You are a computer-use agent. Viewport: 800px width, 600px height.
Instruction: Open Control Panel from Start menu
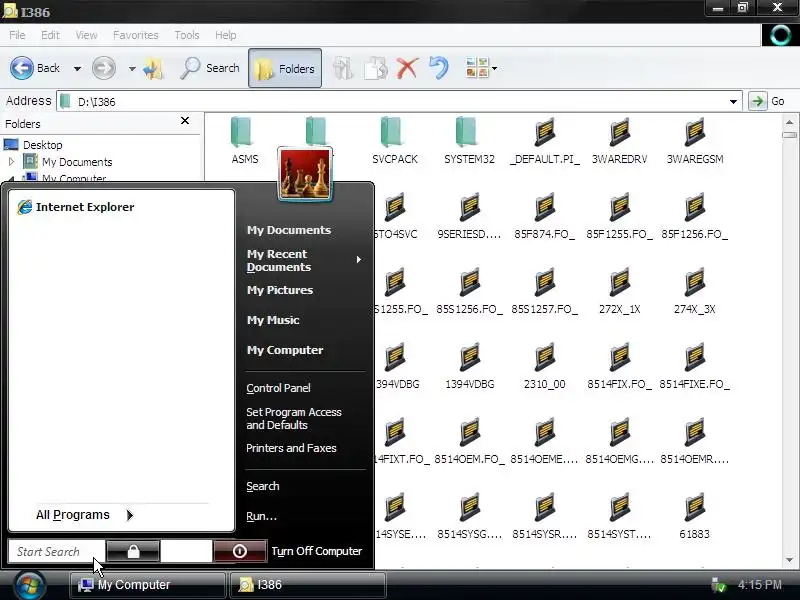pos(278,388)
